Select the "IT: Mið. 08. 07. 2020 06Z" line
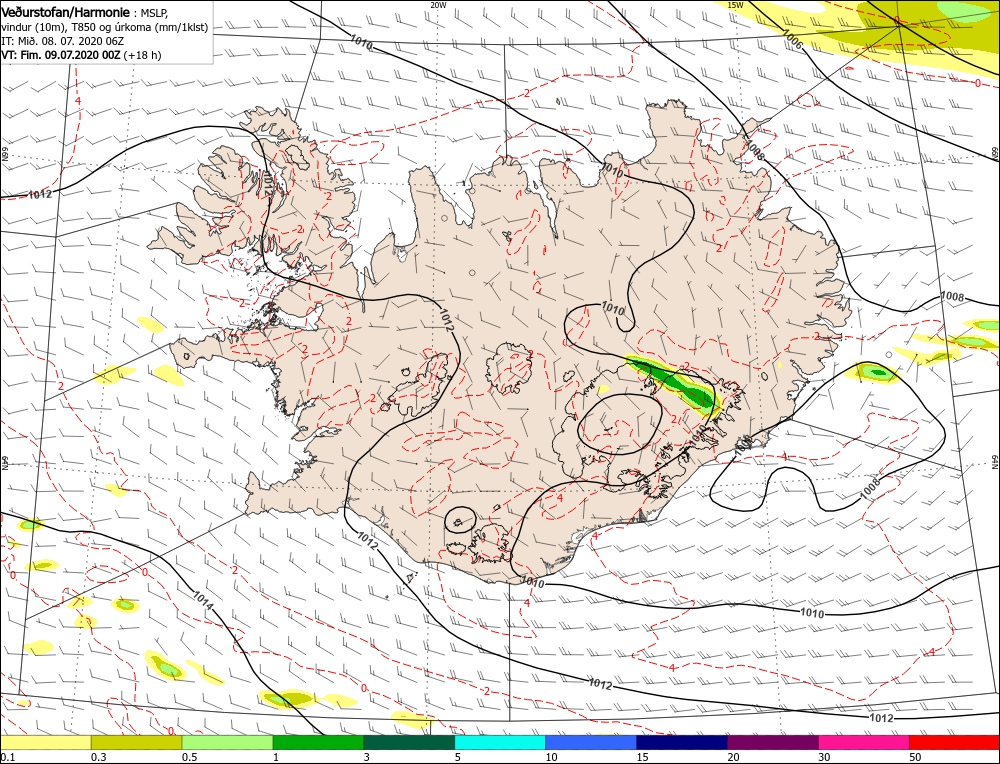Image resolution: width=1000 pixels, height=764 pixels. 62,41
